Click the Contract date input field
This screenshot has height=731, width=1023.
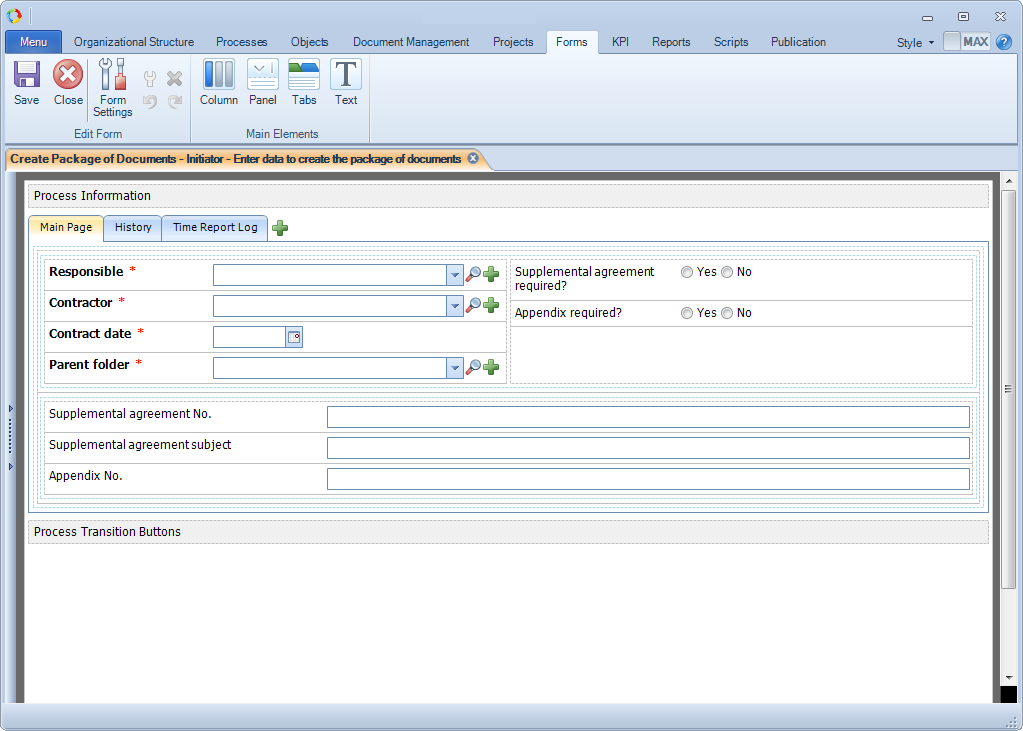tap(250, 337)
